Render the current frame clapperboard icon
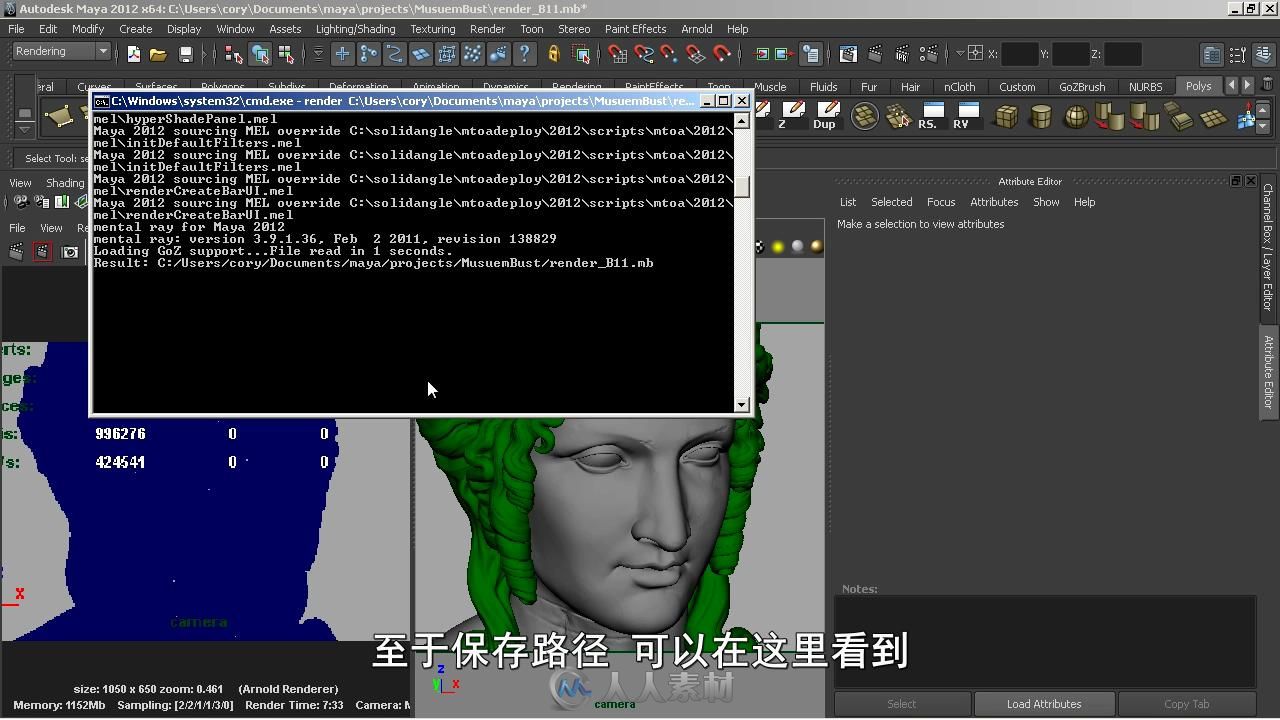Viewport: 1280px width, 720px height. [x=875, y=54]
